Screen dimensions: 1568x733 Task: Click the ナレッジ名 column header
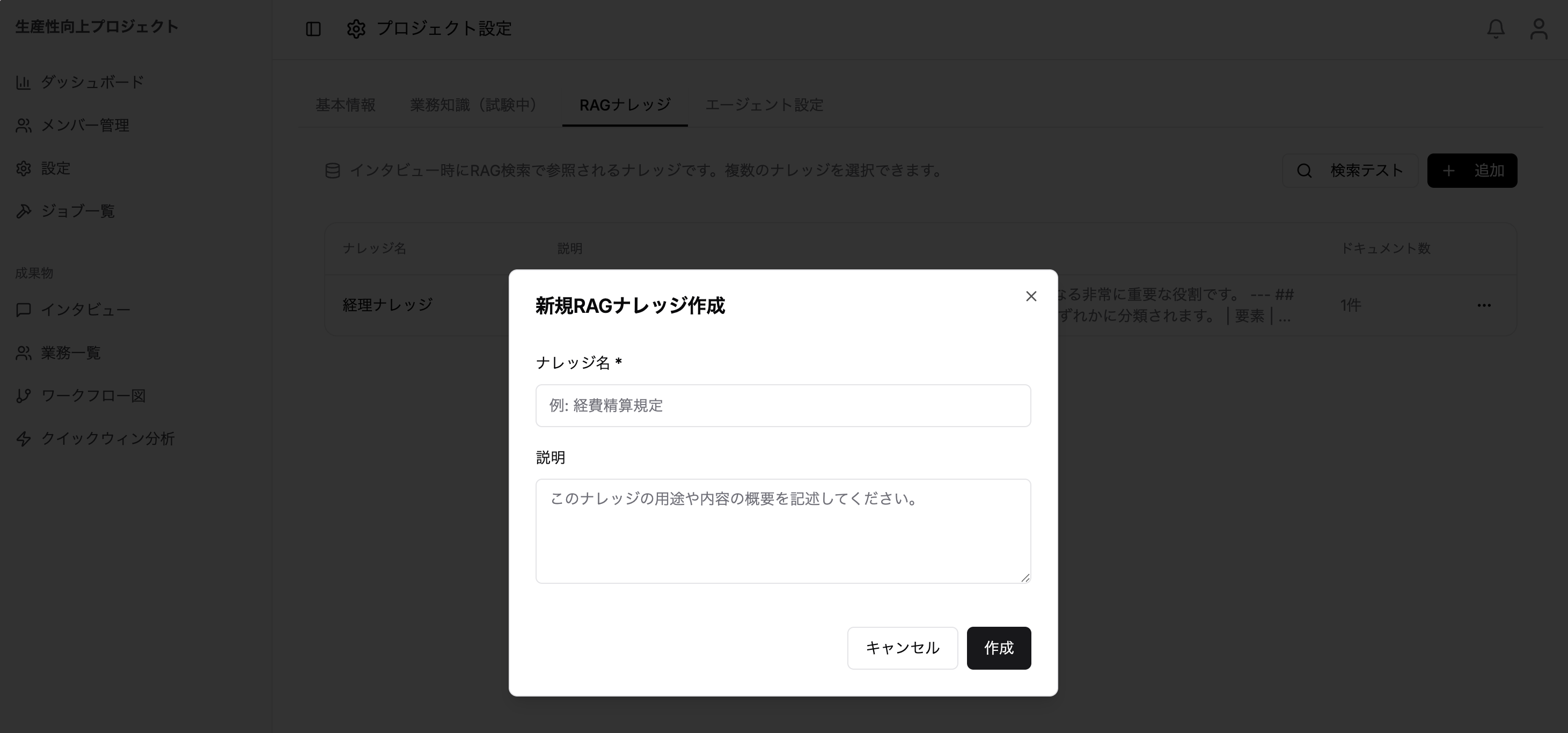pyautogui.click(x=373, y=248)
